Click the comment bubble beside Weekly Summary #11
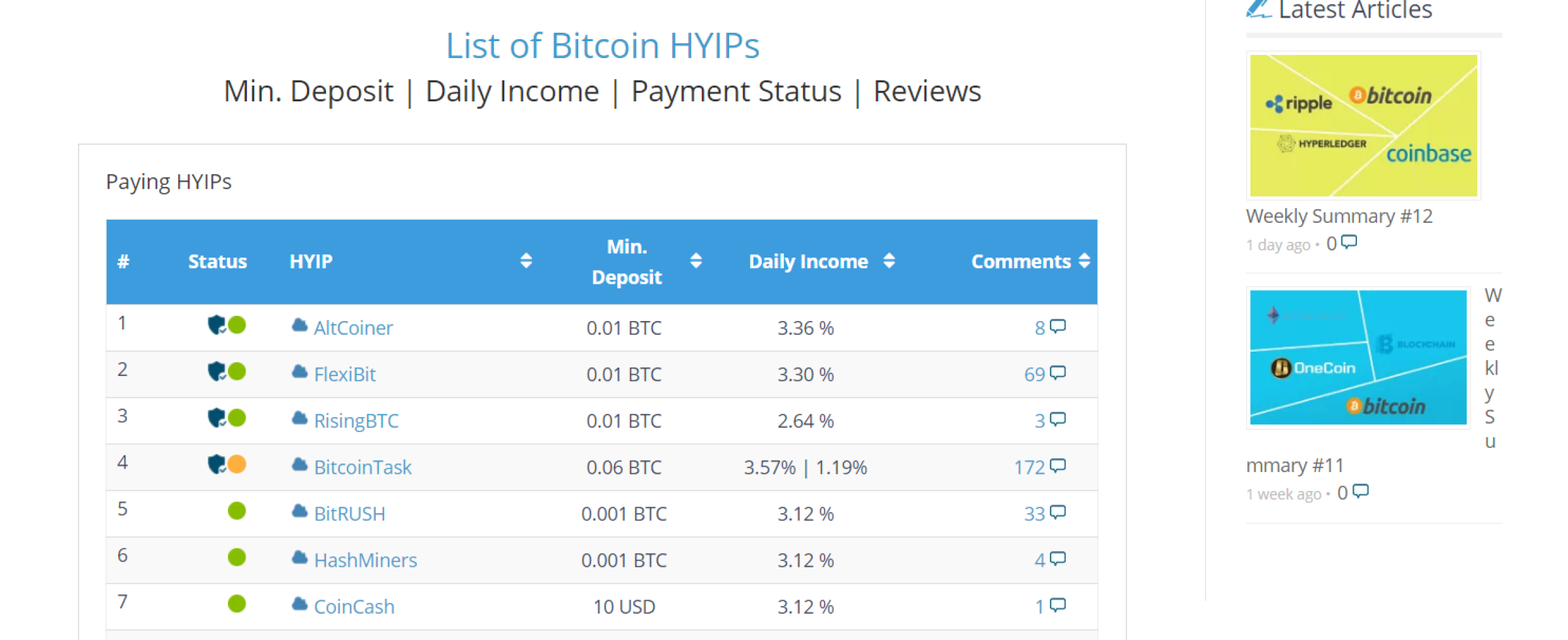 [1361, 491]
